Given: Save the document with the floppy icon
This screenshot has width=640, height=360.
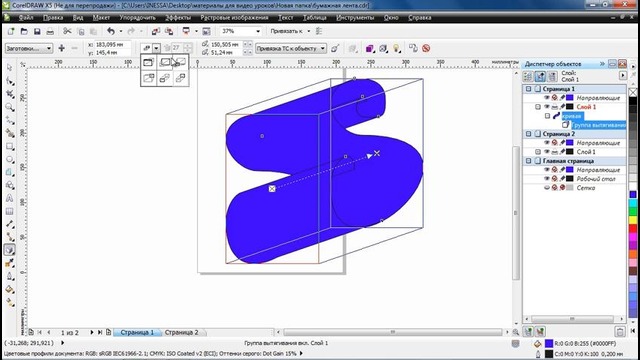Looking at the screenshot, I should coord(37,31).
